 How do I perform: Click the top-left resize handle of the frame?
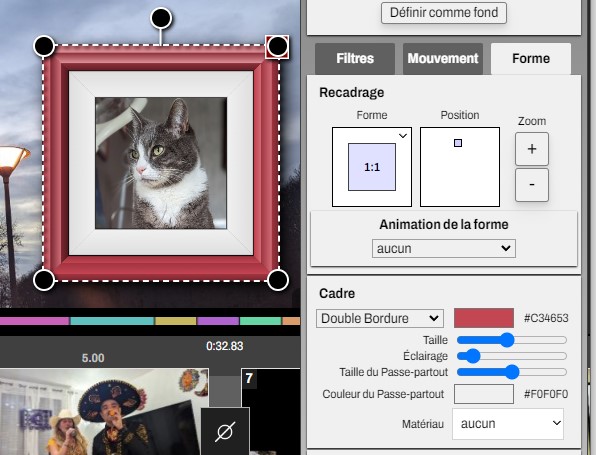tap(44, 46)
